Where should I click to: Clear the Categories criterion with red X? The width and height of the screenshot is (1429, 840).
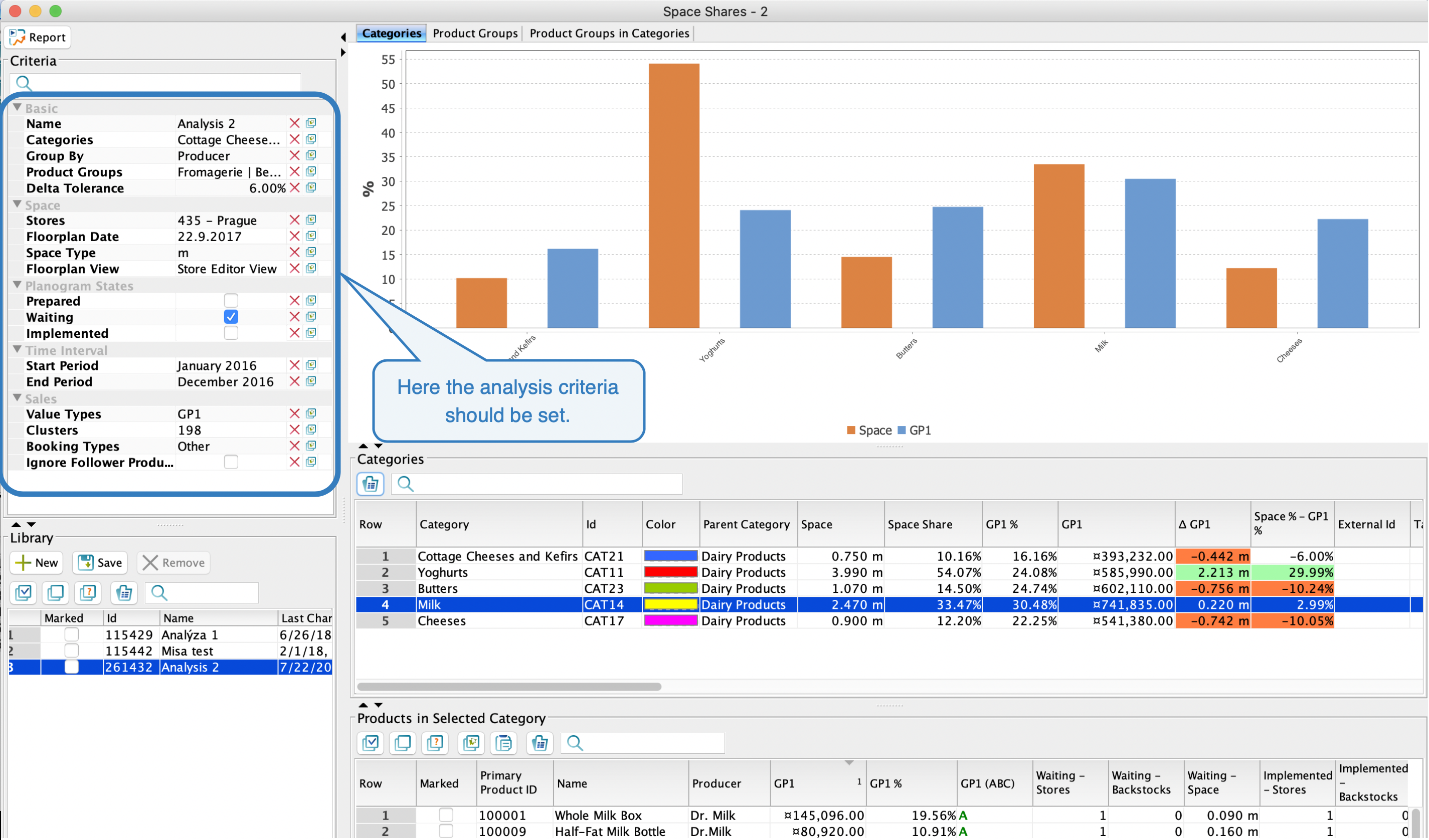[x=294, y=139]
